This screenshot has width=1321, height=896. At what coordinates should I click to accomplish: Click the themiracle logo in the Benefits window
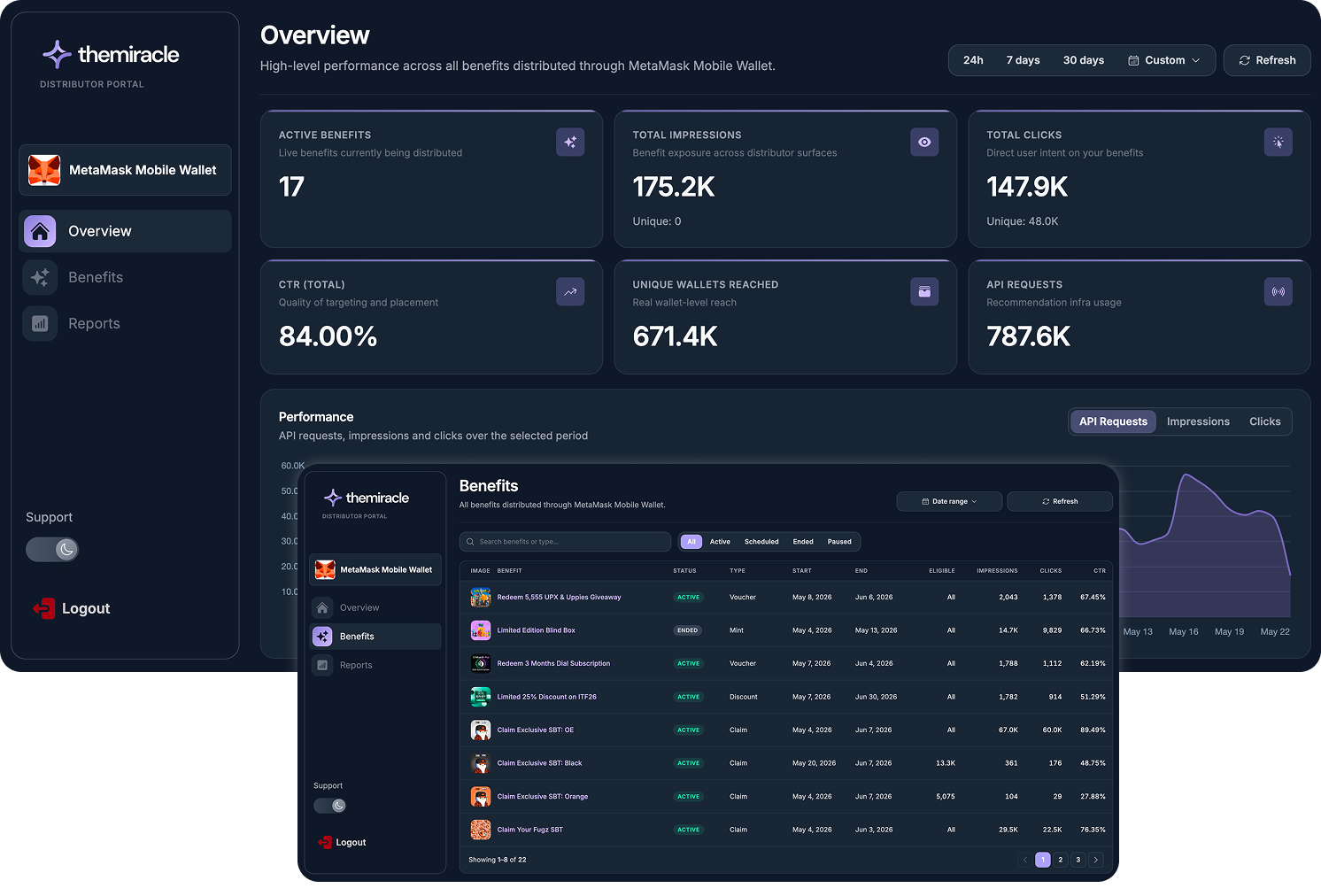367,498
